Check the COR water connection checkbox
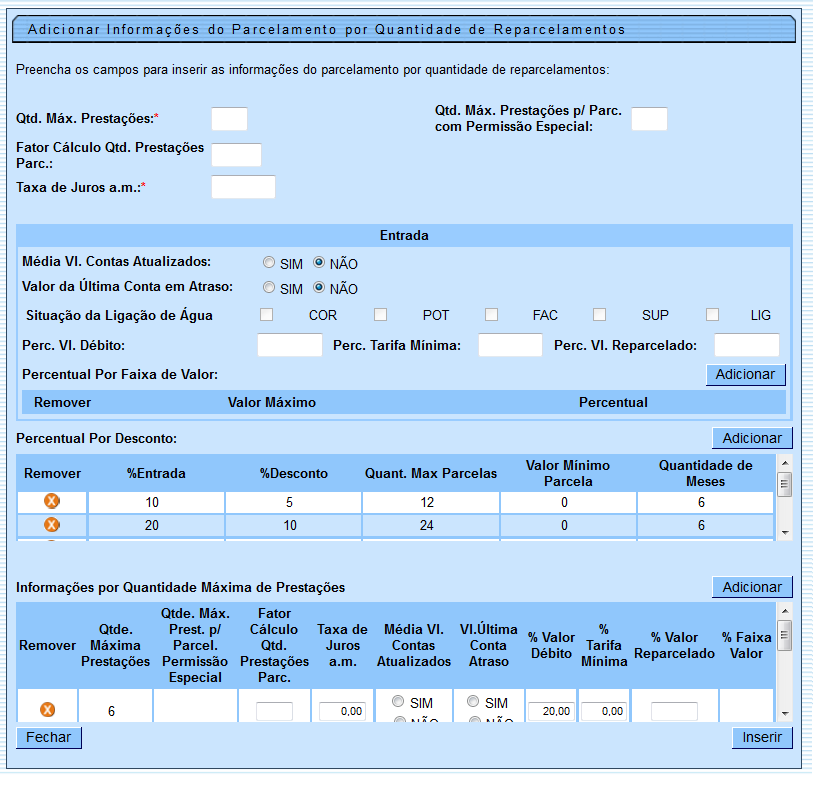 click(267, 315)
